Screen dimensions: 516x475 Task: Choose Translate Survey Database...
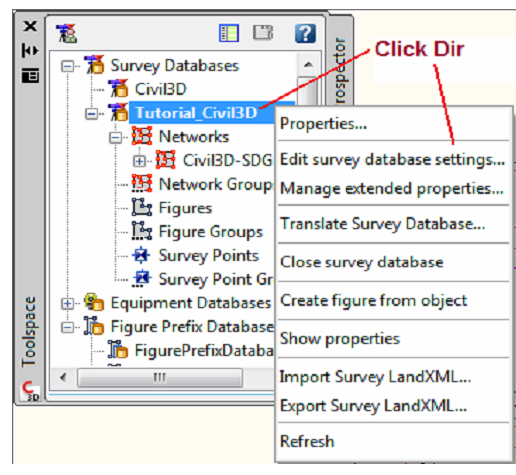click(x=393, y=224)
